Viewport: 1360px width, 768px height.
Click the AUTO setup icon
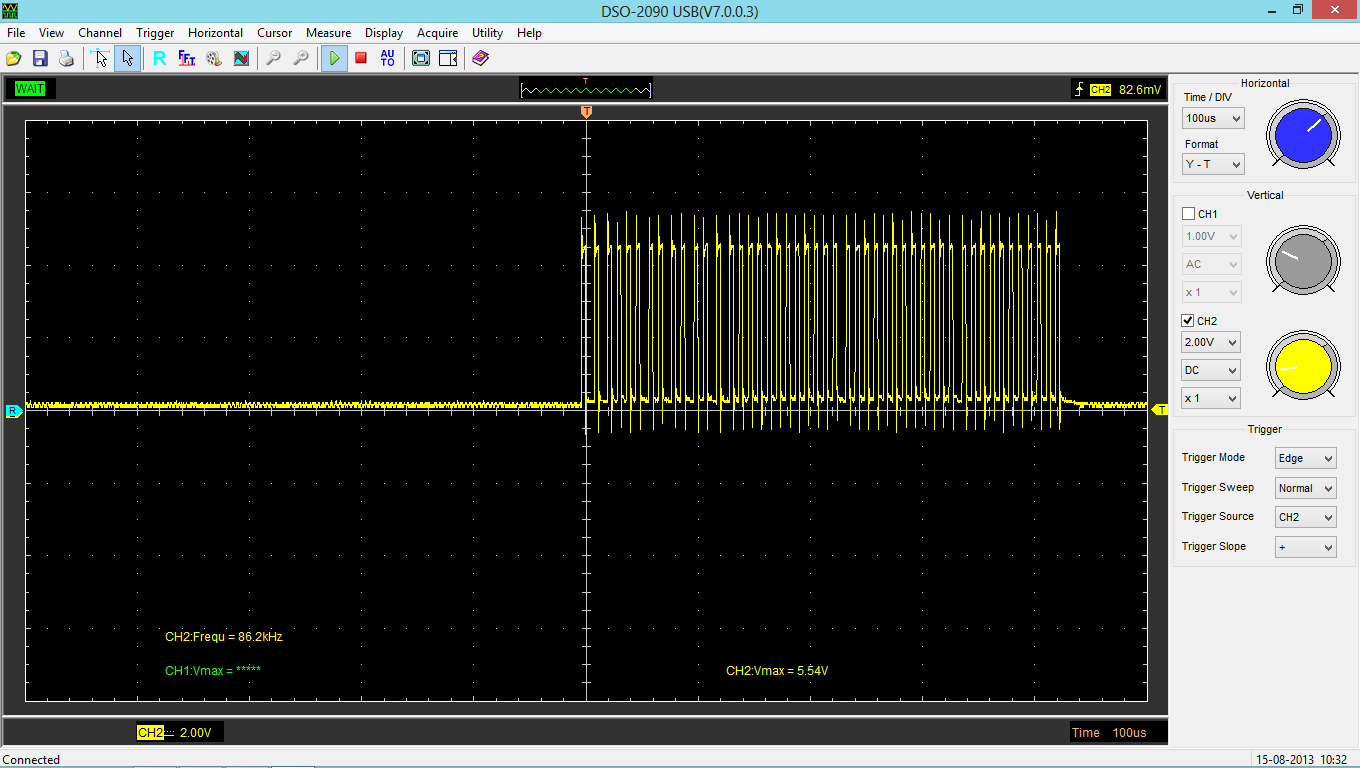pyautogui.click(x=388, y=59)
